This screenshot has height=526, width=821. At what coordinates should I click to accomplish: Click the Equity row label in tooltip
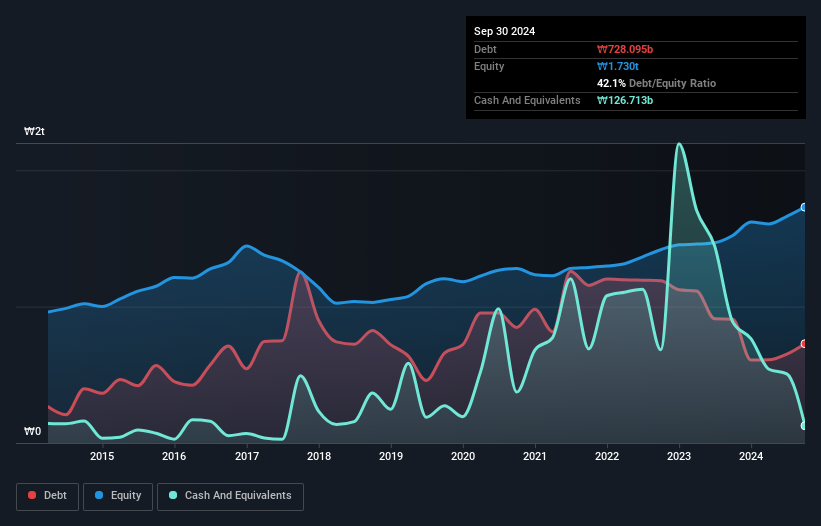click(489, 66)
